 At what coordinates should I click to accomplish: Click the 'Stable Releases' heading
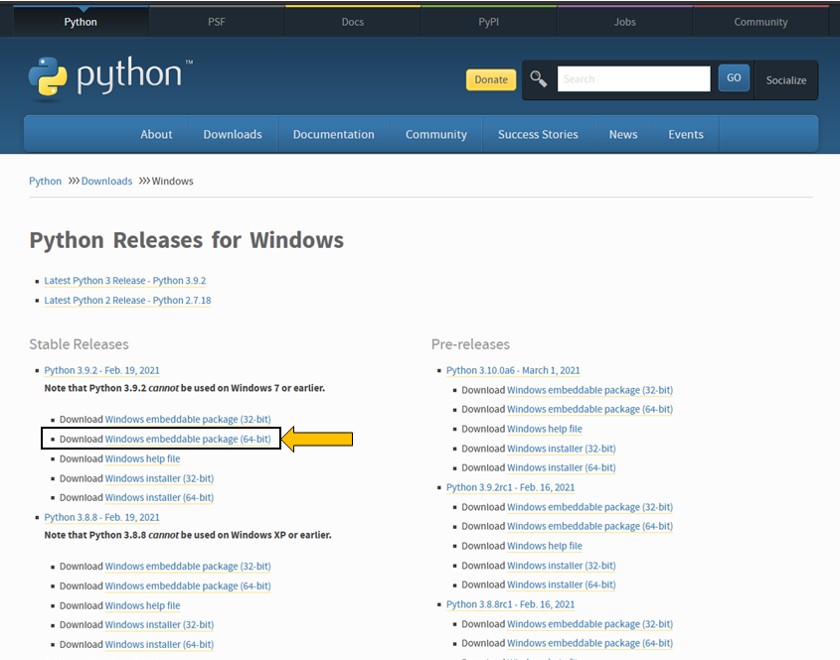[x=79, y=344]
